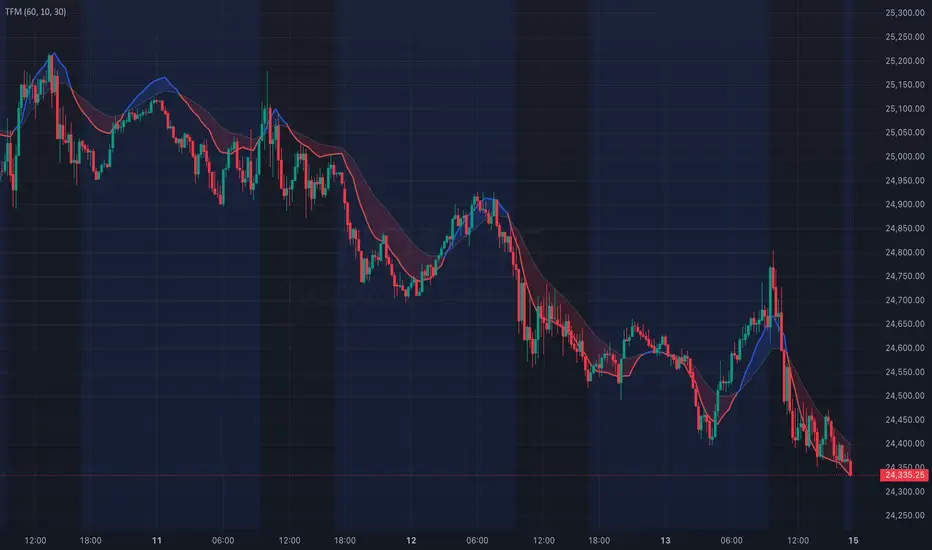Click the 24,250.00 price axis label
932x550 pixels.
click(905, 516)
